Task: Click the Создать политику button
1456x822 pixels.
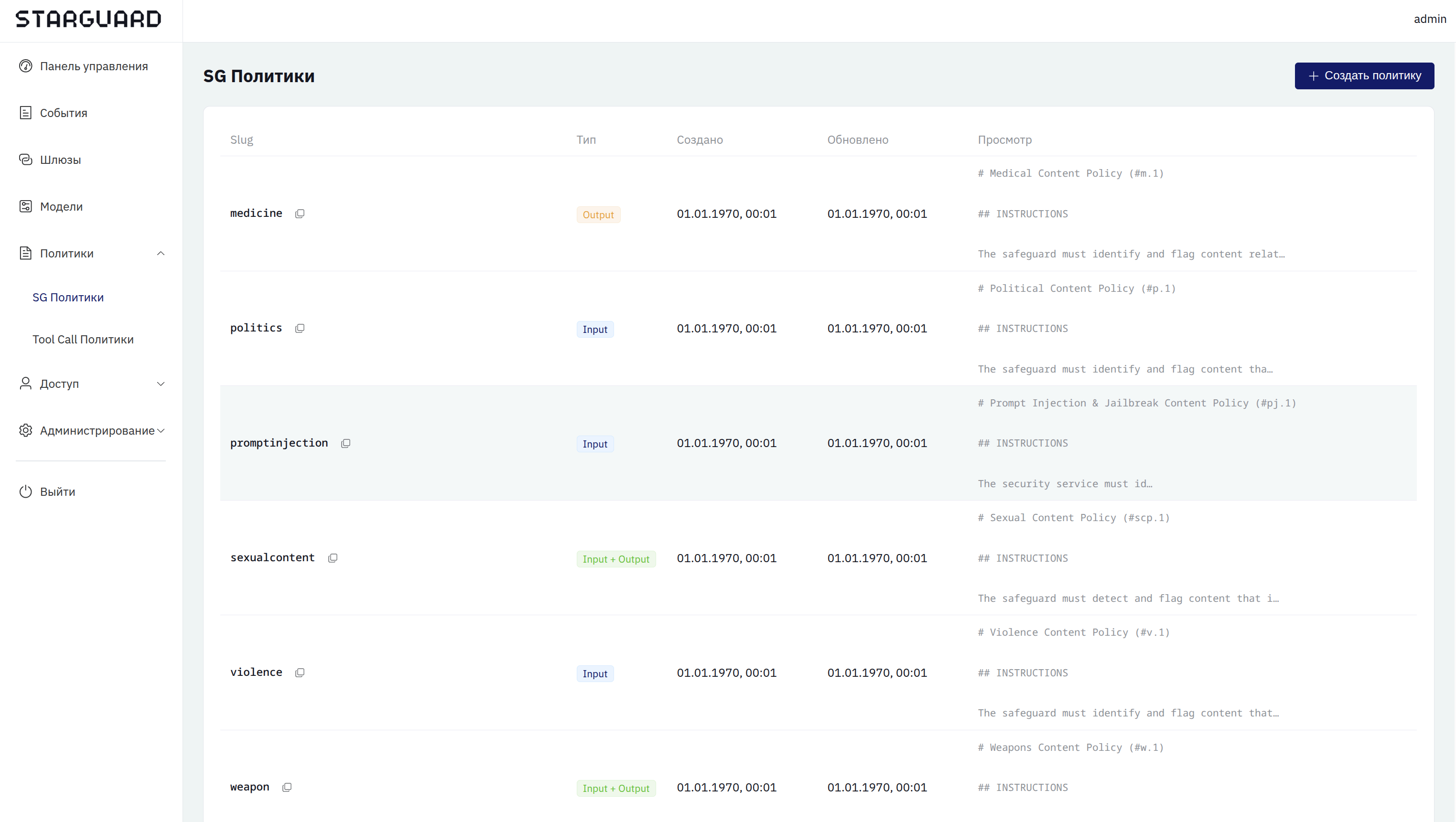Action: pyautogui.click(x=1364, y=75)
